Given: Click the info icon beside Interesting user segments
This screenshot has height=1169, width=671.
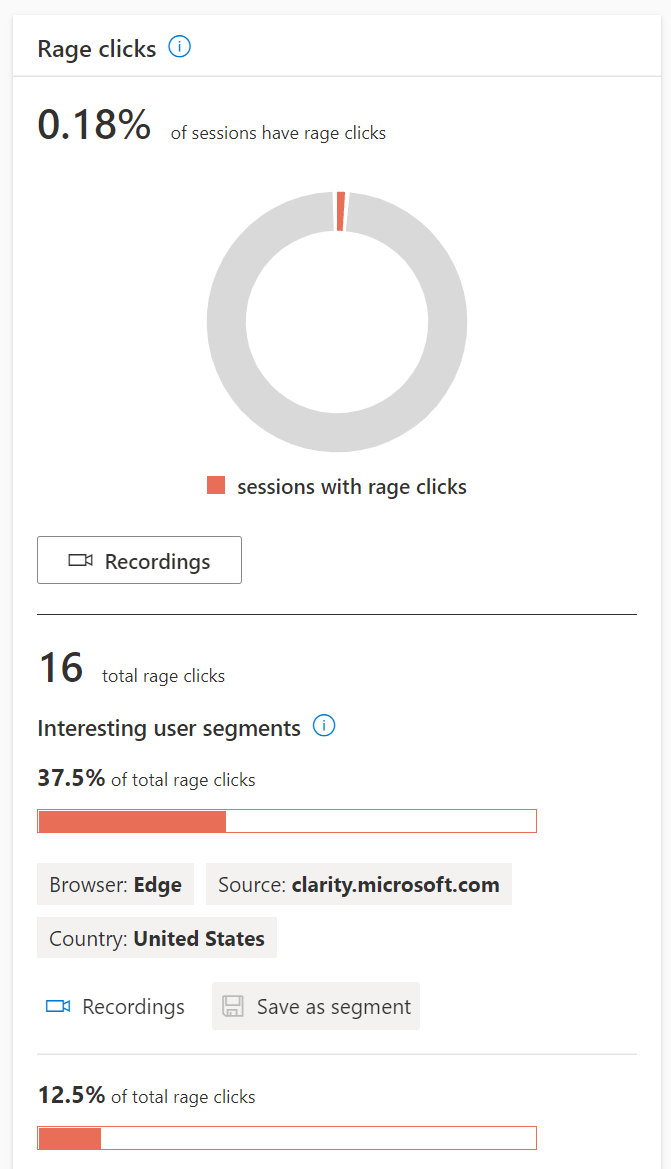Looking at the screenshot, I should click(x=324, y=726).
